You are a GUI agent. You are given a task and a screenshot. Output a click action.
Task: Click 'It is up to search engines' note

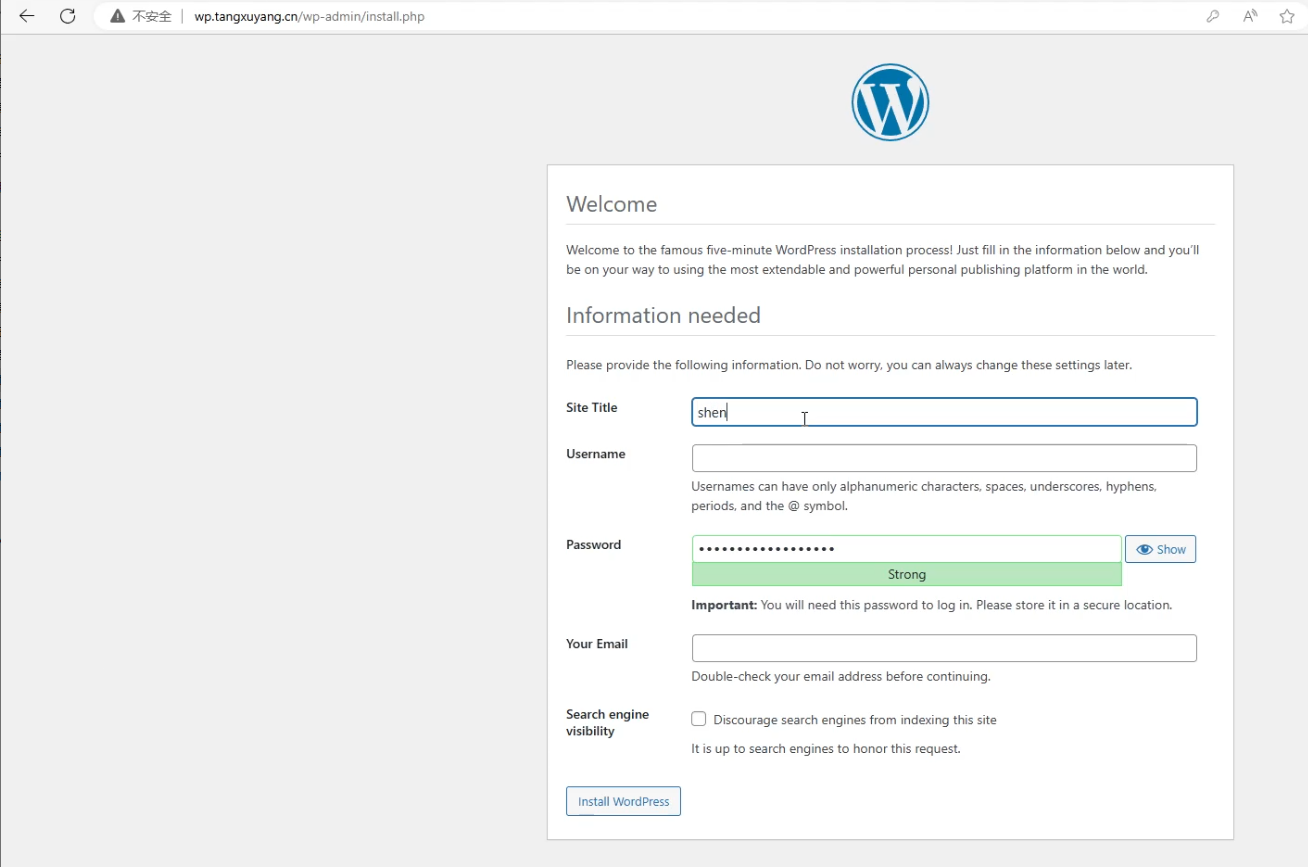pos(826,748)
